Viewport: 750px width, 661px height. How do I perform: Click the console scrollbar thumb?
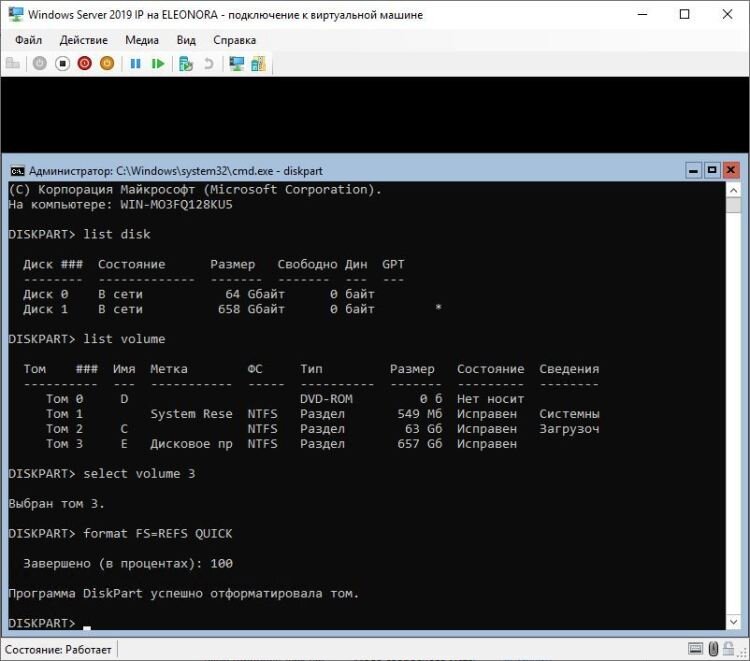(x=733, y=206)
